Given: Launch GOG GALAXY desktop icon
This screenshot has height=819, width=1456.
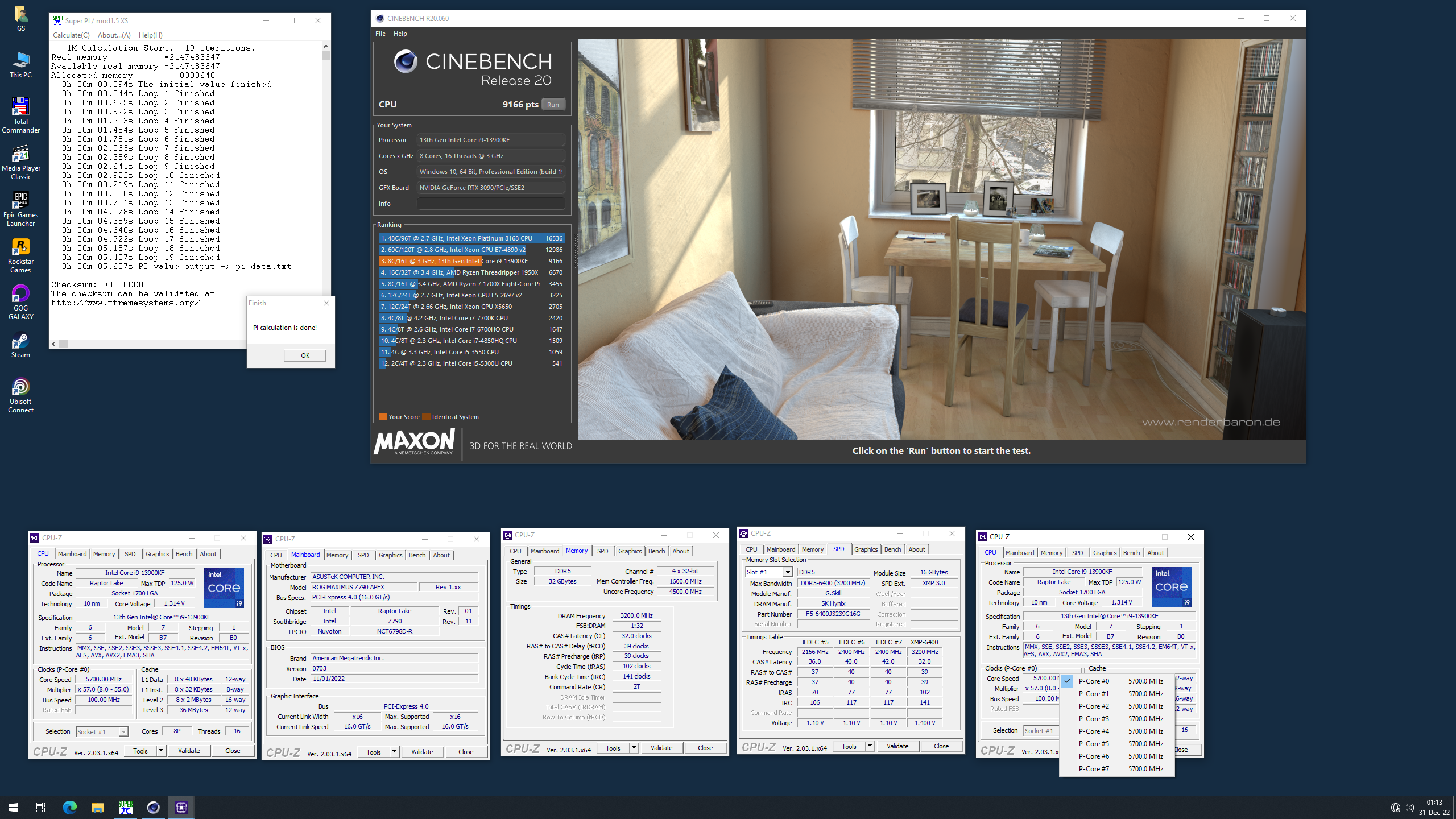Looking at the screenshot, I should point(20,302).
